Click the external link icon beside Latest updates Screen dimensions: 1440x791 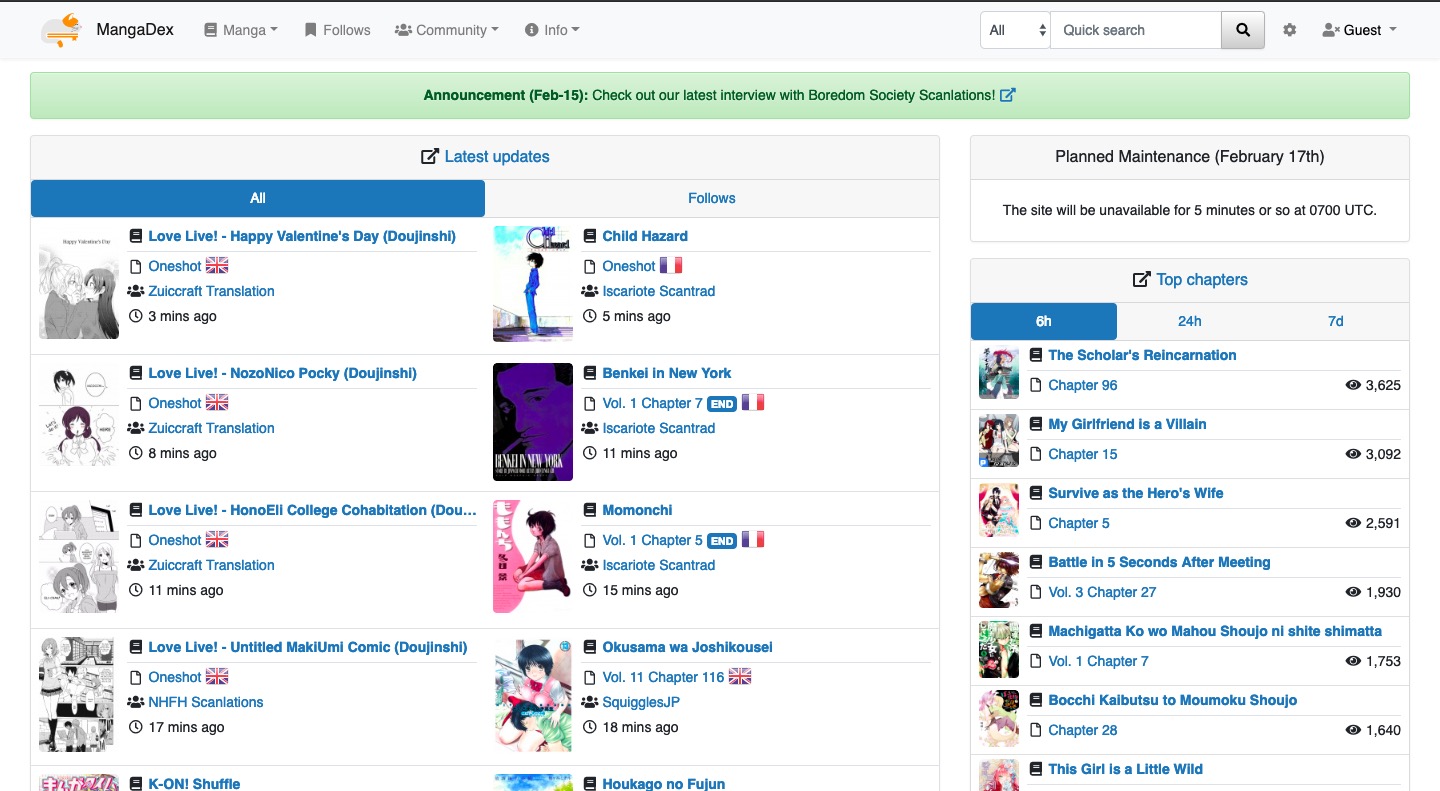(430, 156)
